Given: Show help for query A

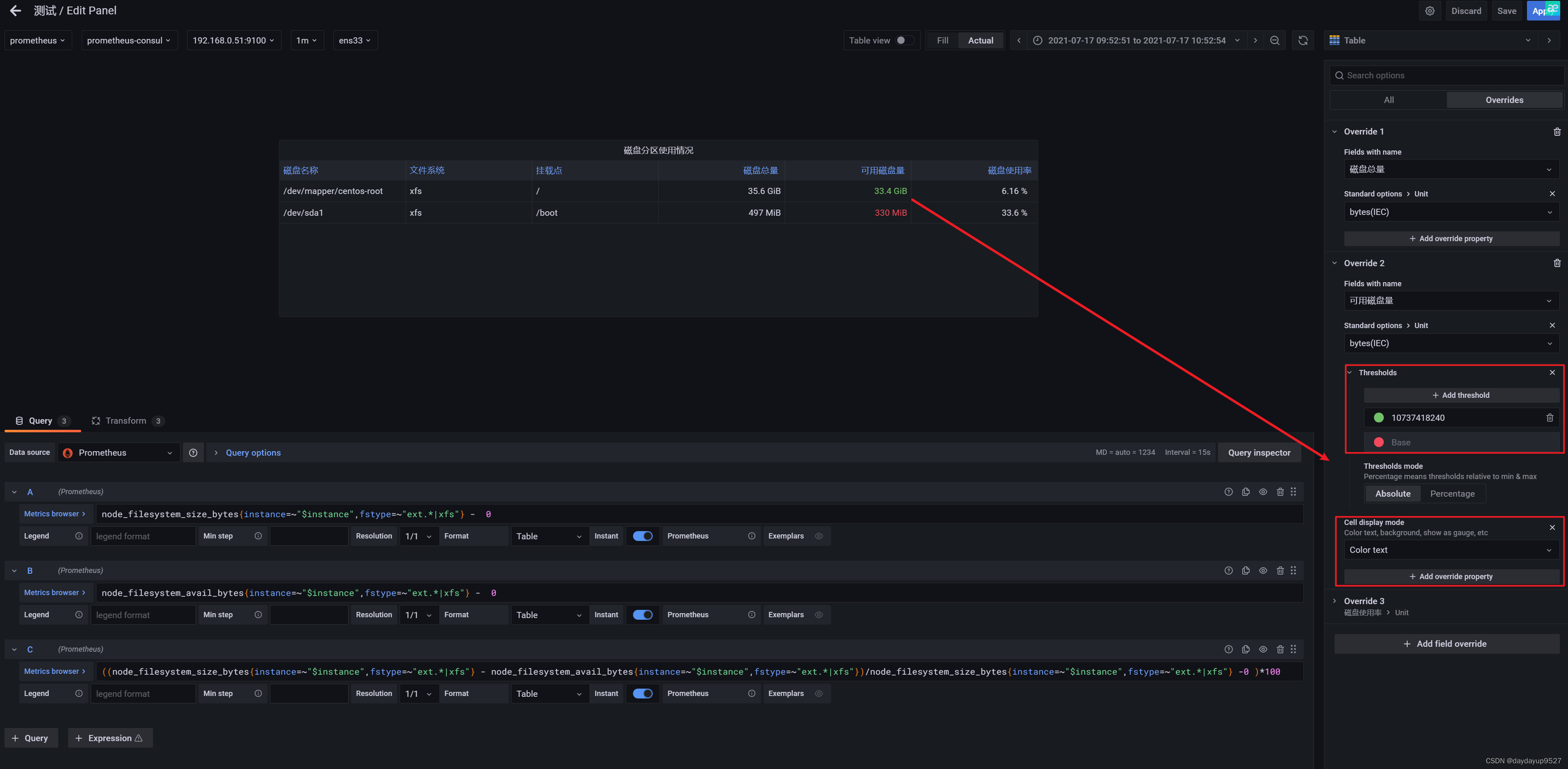Looking at the screenshot, I should pos(1228,492).
